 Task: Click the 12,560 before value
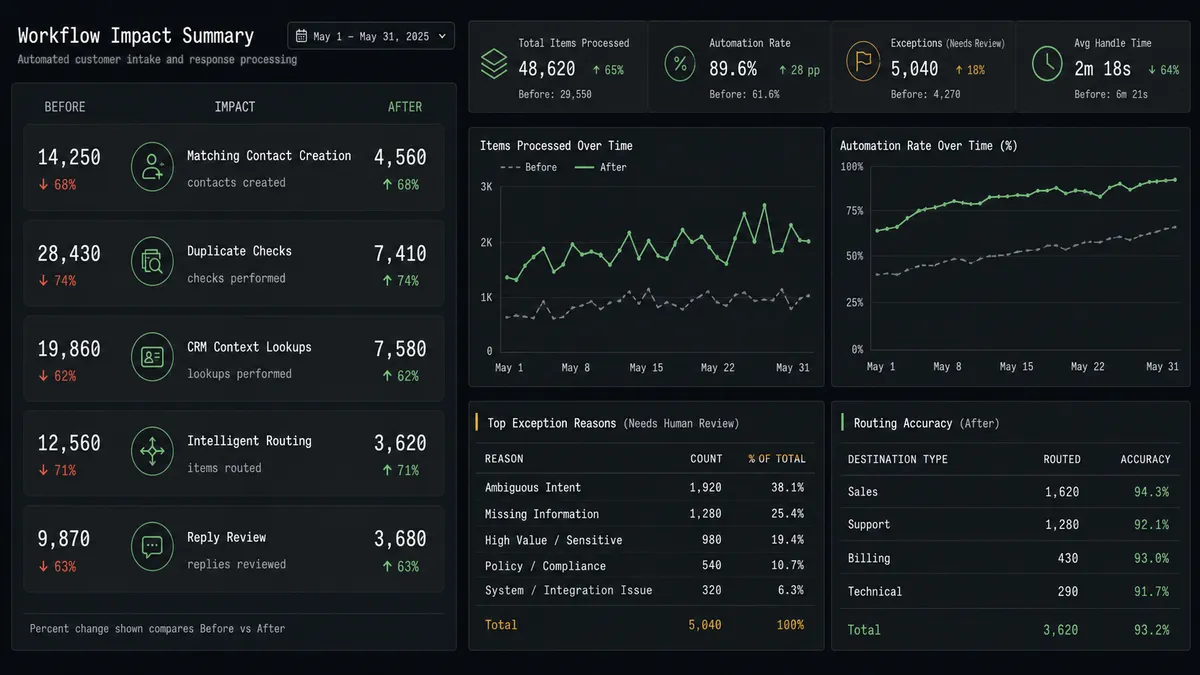[x=69, y=443]
